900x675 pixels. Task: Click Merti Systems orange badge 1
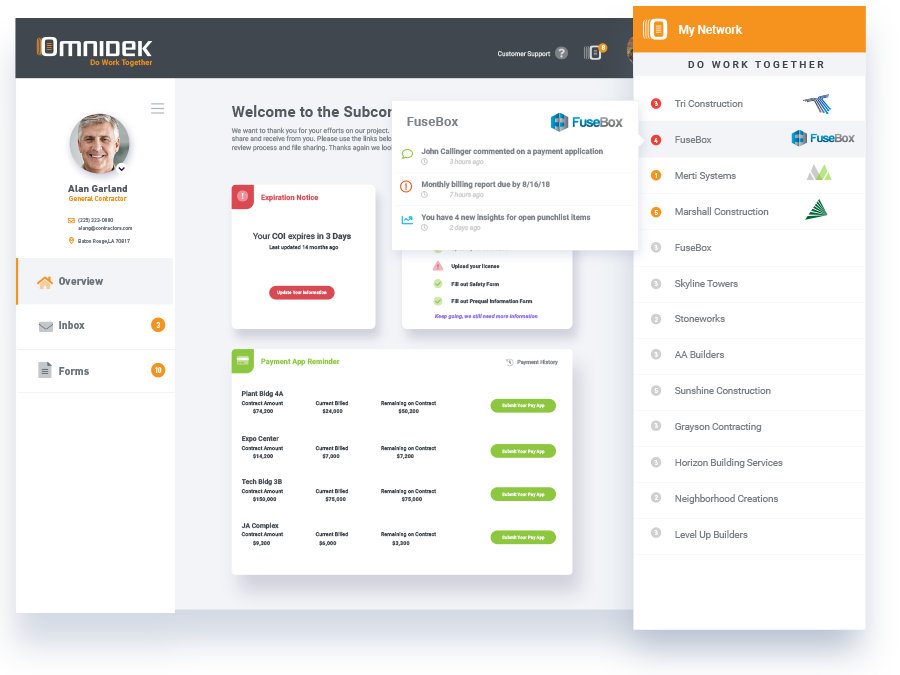click(656, 176)
